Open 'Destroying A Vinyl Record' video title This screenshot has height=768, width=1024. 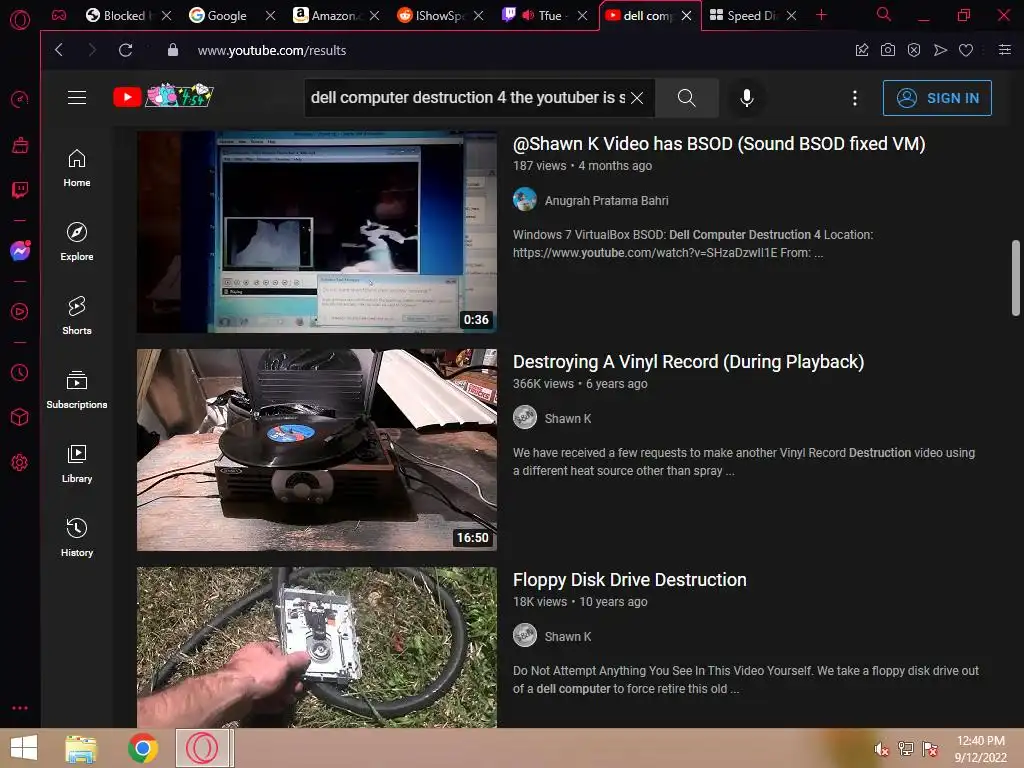pyautogui.click(x=688, y=362)
